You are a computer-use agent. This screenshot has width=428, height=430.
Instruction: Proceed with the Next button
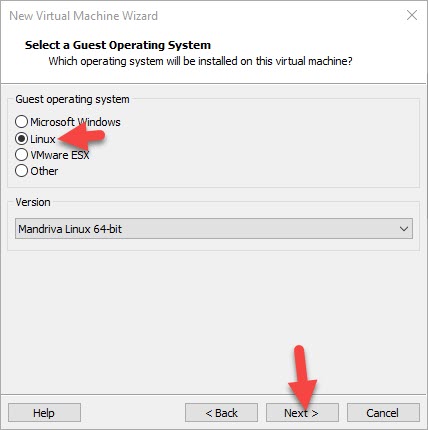[302, 413]
